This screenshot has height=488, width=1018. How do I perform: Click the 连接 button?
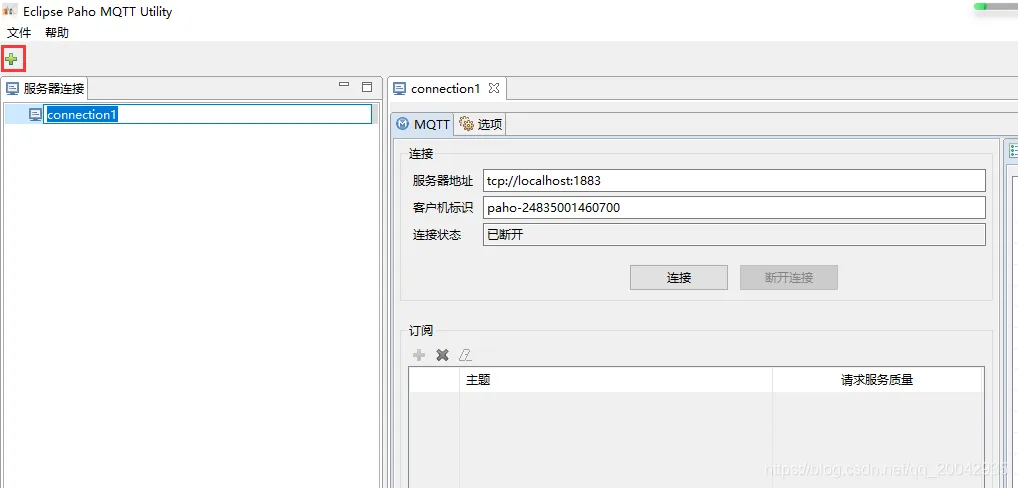pyautogui.click(x=678, y=278)
